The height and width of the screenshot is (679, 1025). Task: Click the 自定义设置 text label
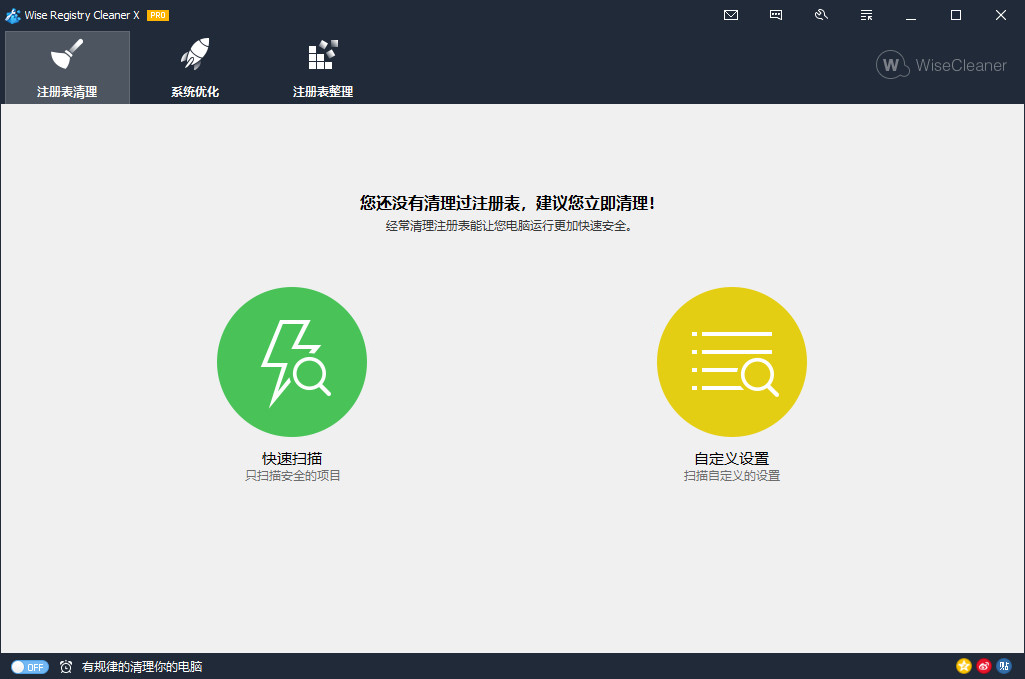pos(732,458)
